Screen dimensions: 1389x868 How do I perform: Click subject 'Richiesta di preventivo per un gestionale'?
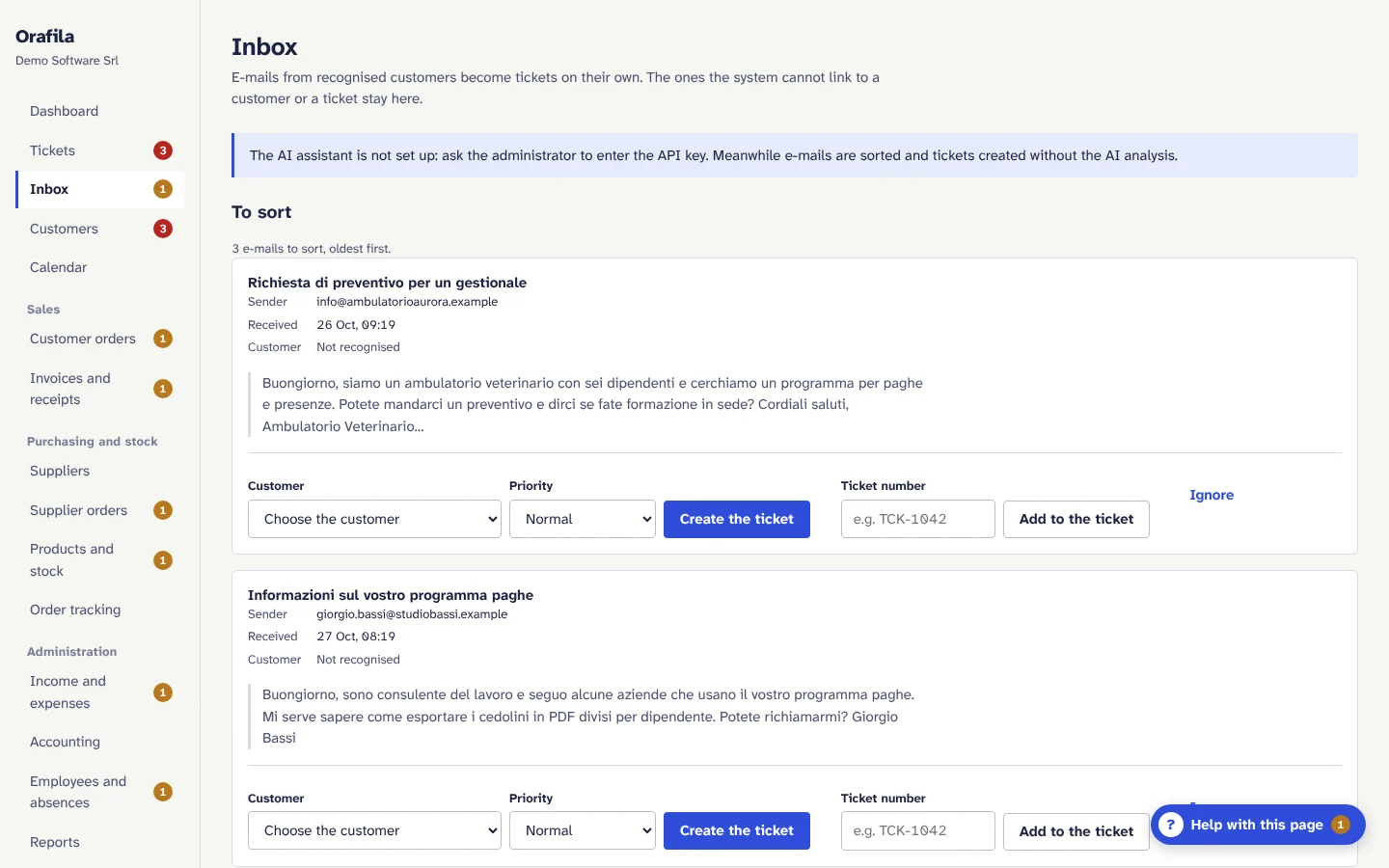(x=387, y=283)
